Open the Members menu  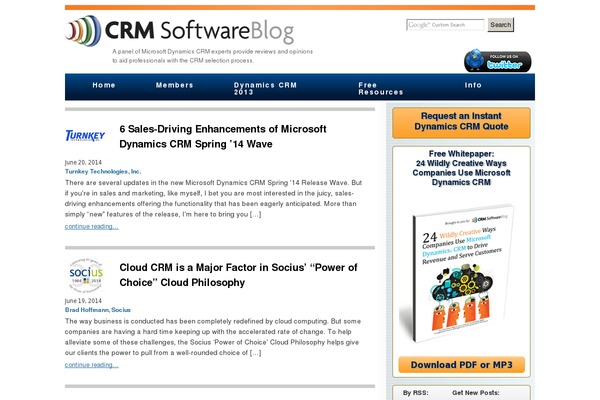174,85
